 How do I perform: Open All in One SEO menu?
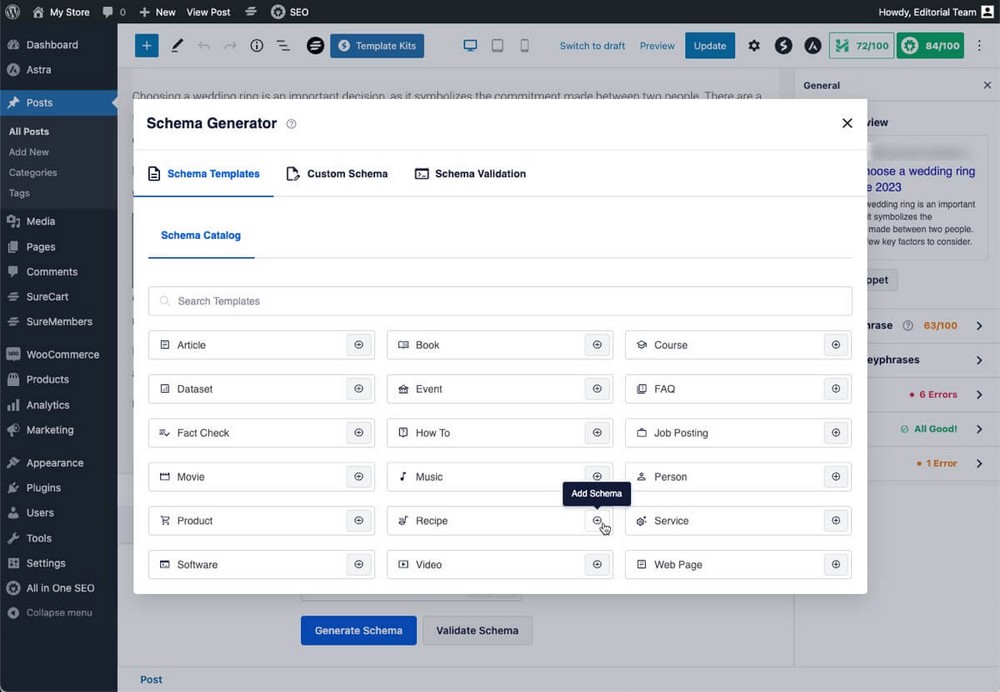(x=59, y=588)
